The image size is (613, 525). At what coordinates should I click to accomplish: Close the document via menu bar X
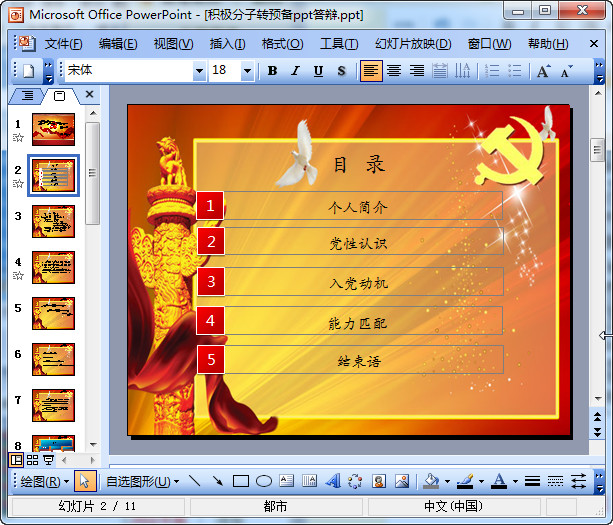[593, 44]
